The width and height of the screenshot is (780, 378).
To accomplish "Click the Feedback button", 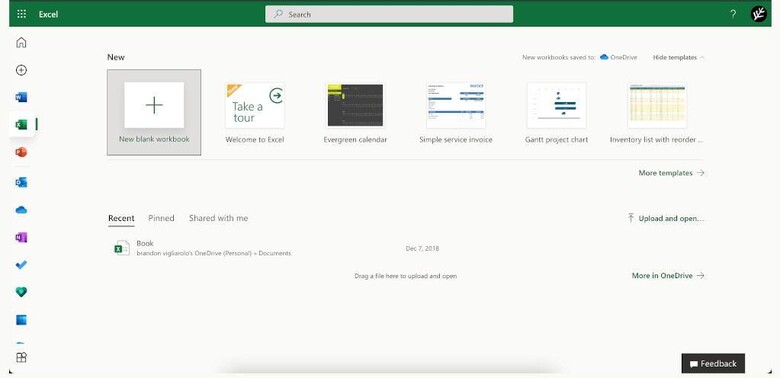I will click(x=713, y=364).
